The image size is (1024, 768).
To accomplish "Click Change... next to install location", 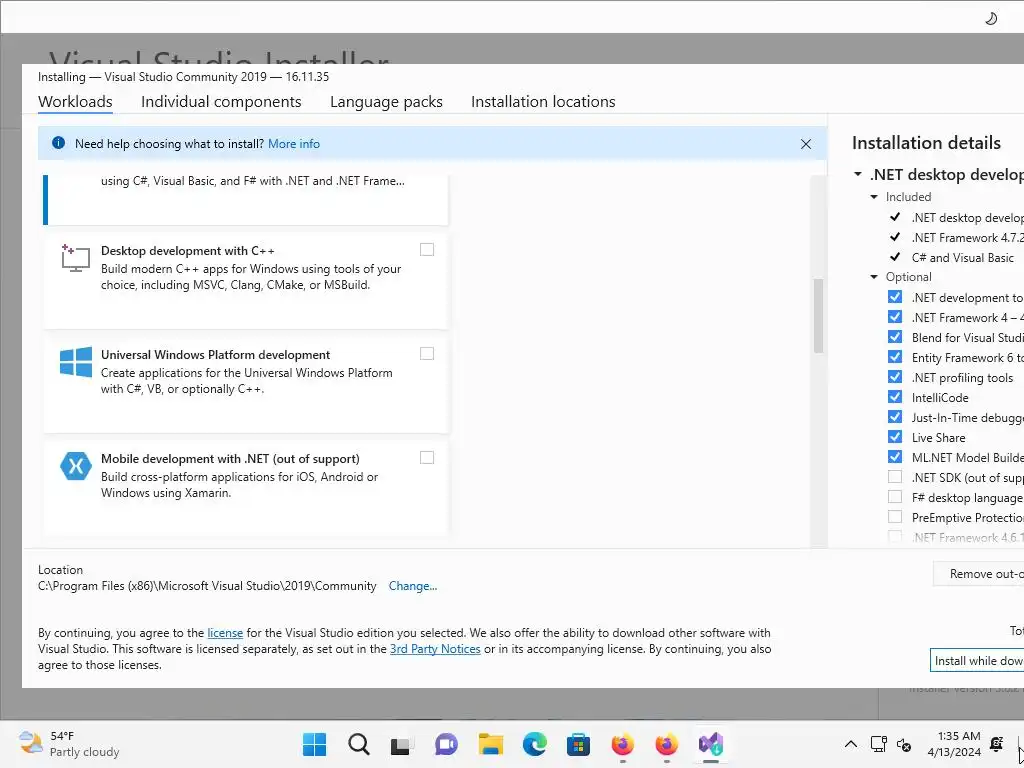I will 413,586.
